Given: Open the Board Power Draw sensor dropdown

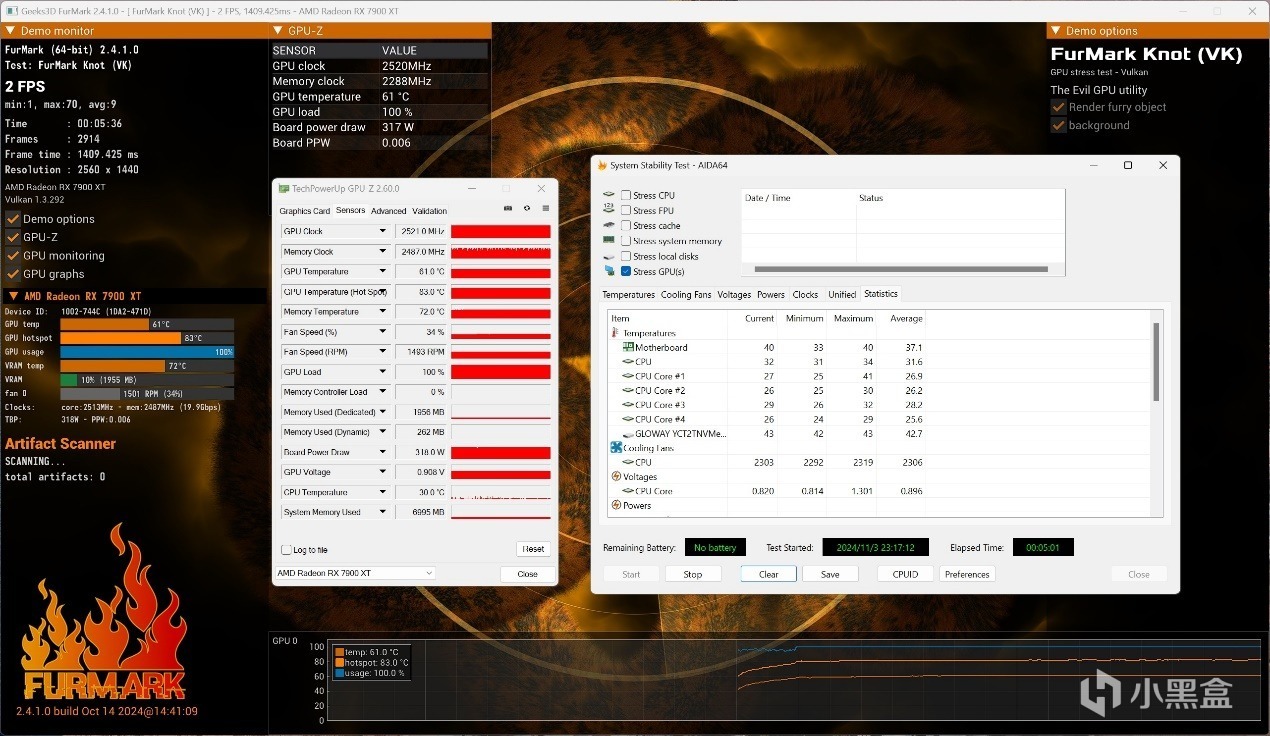Looking at the screenshot, I should [x=382, y=452].
